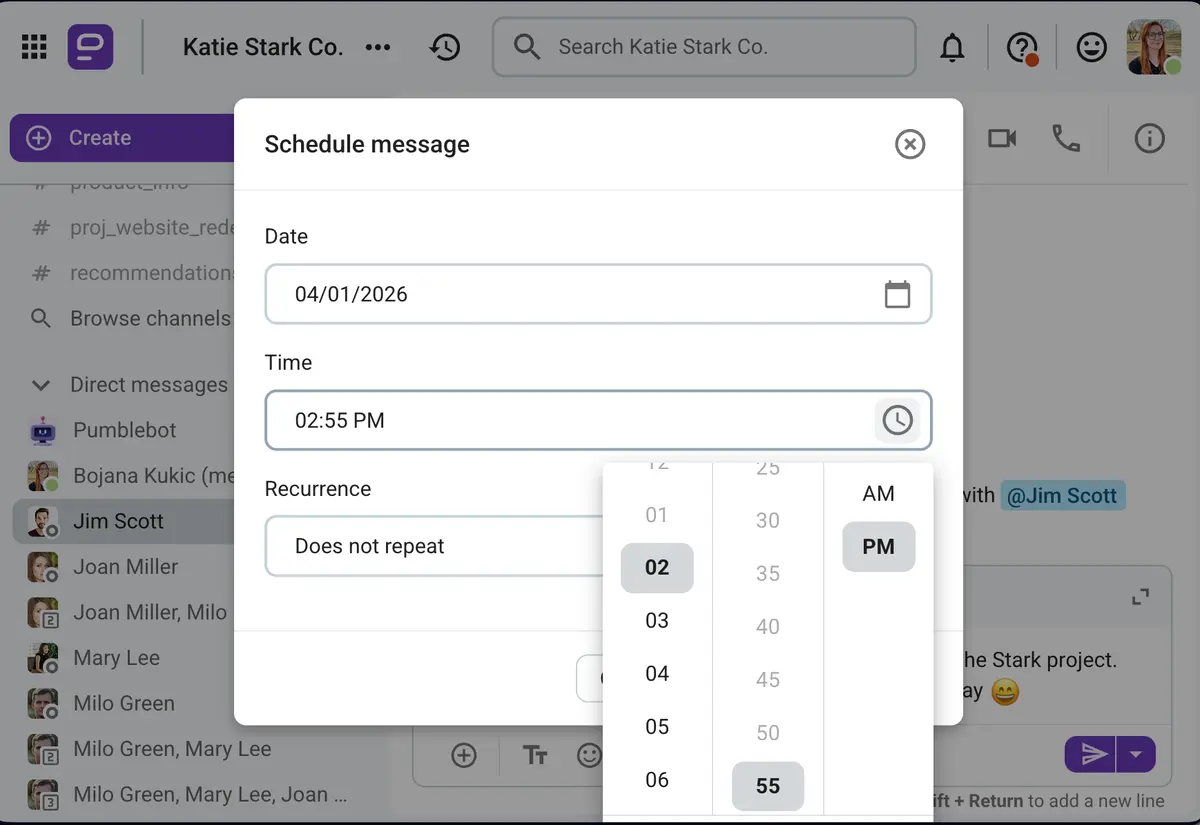1200x825 pixels.
Task: Keep PM selected in the time picker
Action: coord(878,546)
